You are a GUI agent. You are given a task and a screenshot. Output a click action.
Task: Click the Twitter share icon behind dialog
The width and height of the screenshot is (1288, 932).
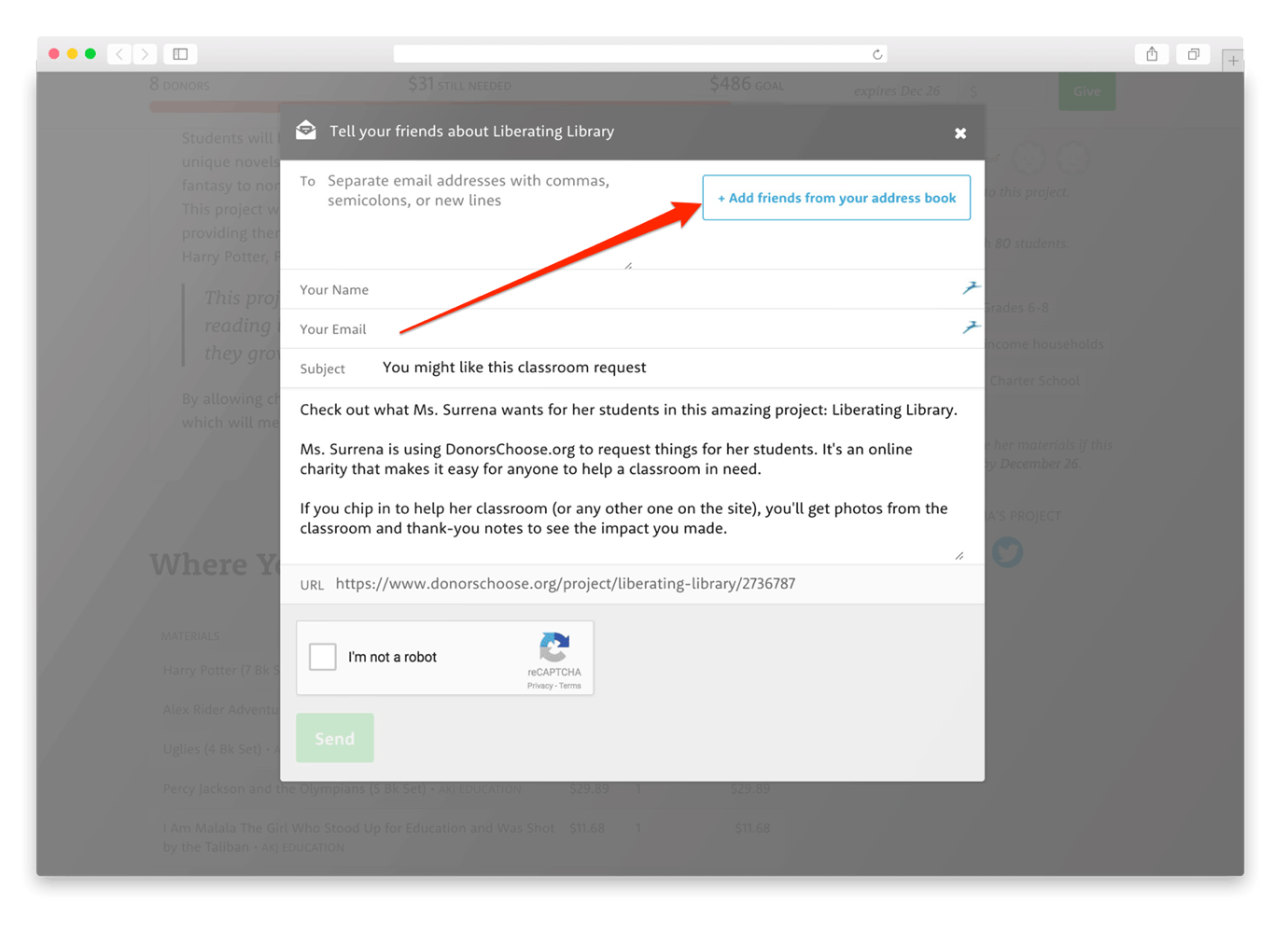(1007, 552)
